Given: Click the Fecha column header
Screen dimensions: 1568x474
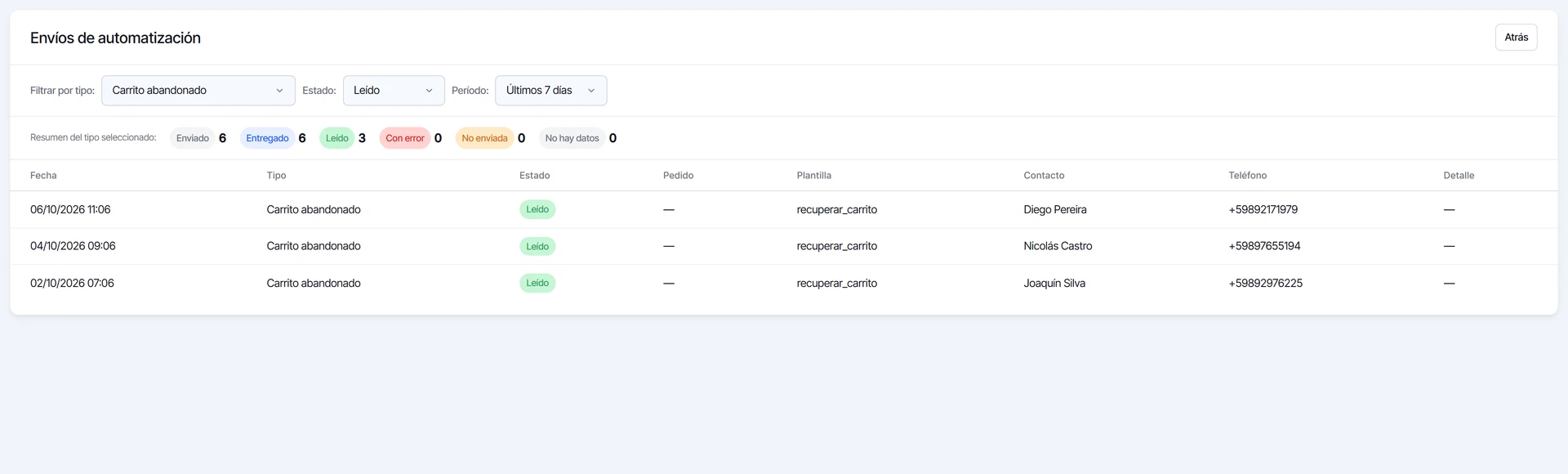Looking at the screenshot, I should pos(43,176).
